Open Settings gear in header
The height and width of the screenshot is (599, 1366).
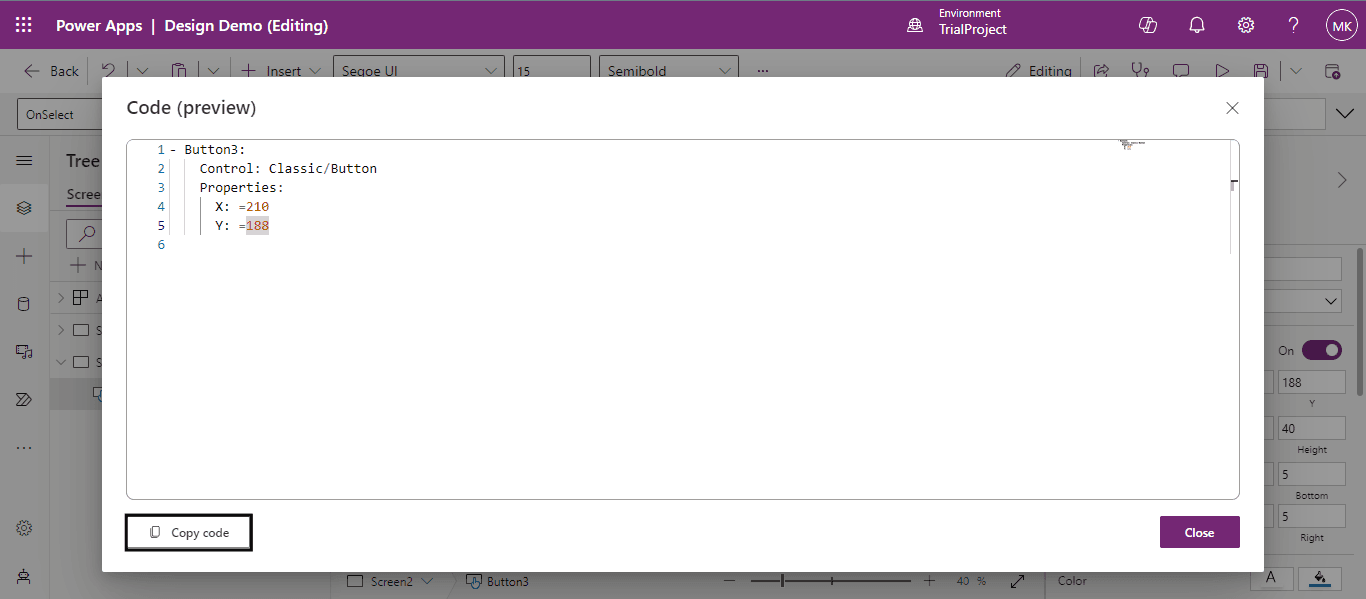coord(1245,25)
